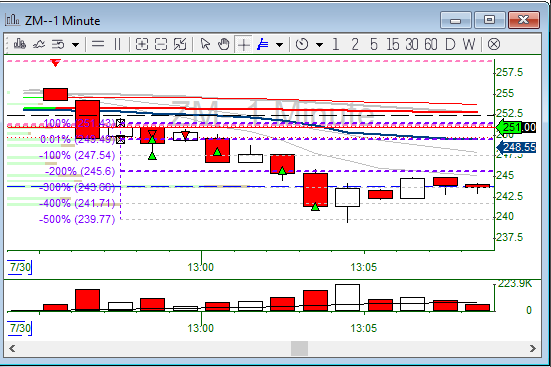This screenshot has width=551, height=367.
Task: Switch to 30 minute interval
Action: point(412,44)
